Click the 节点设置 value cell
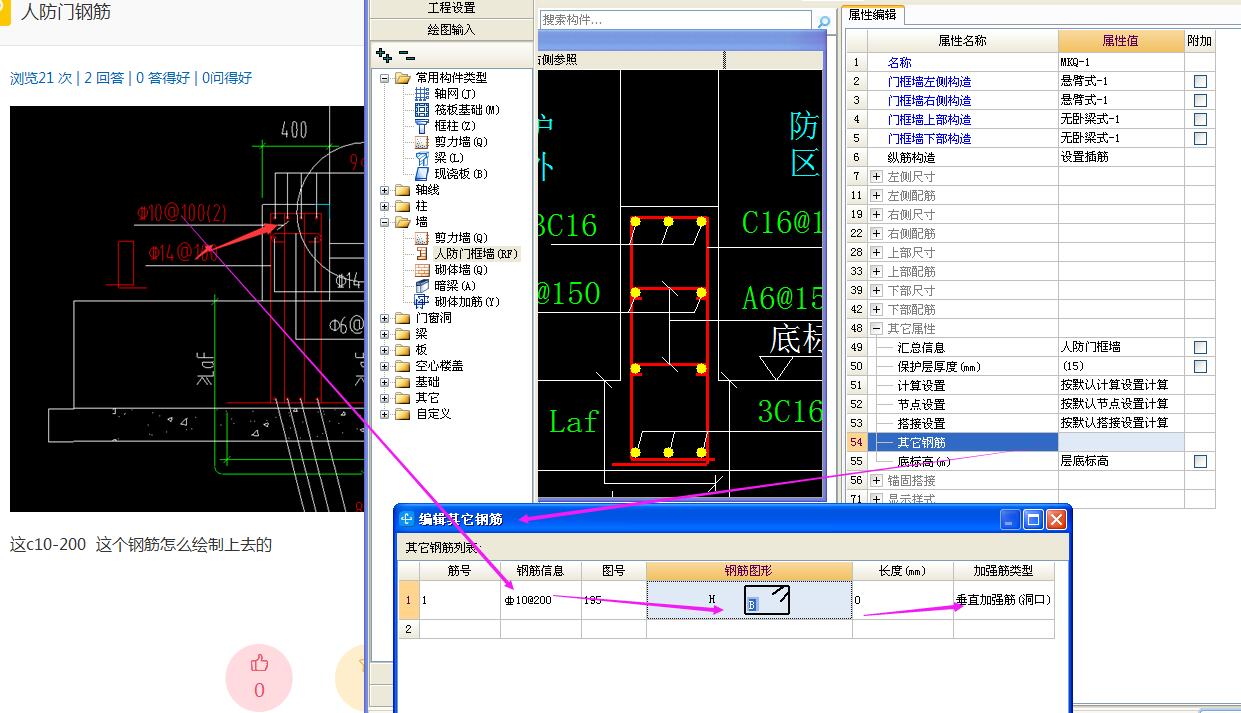Image resolution: width=1241 pixels, height=713 pixels. [1121, 404]
